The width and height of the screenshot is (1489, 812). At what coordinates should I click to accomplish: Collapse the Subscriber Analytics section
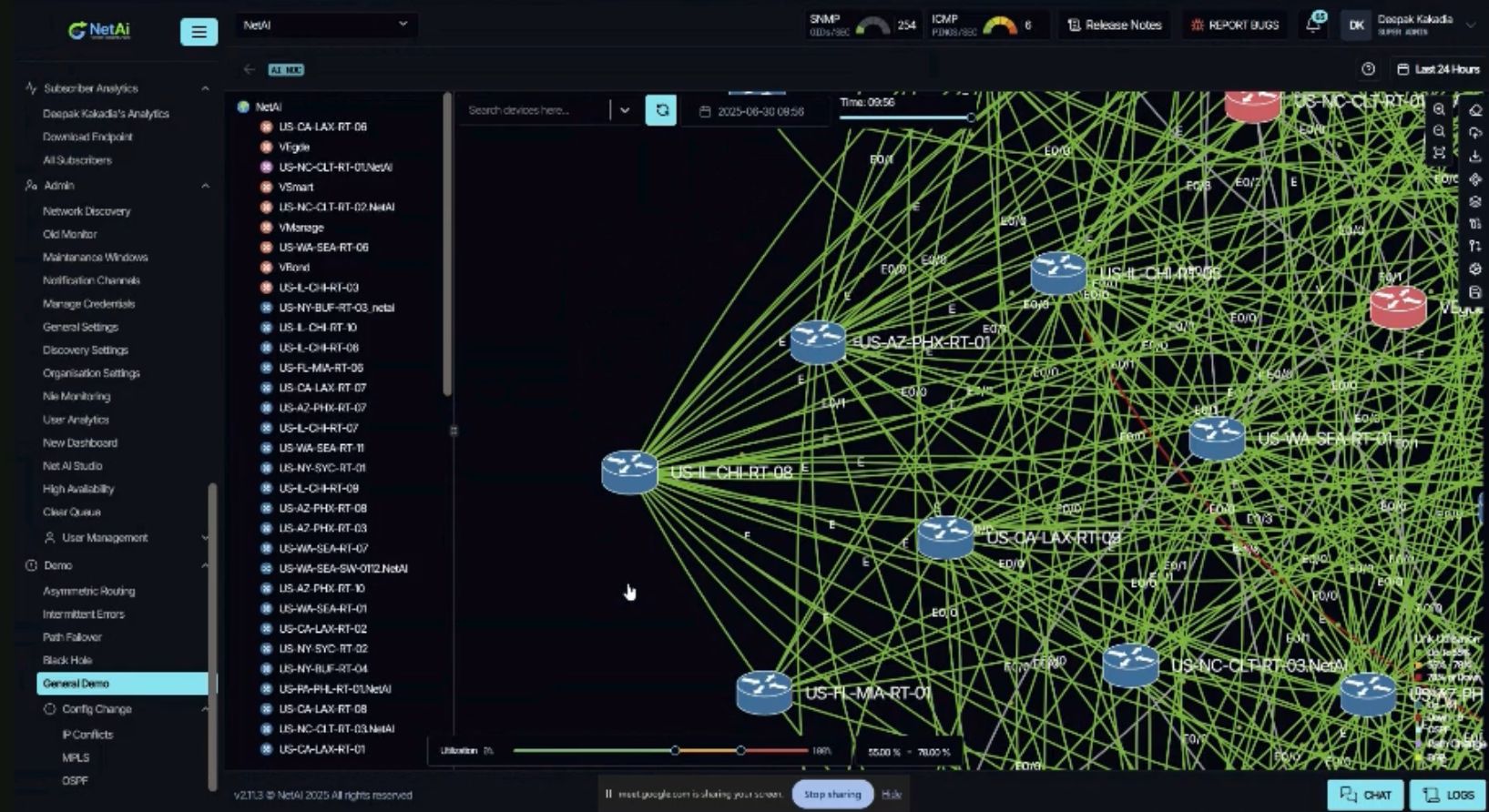click(x=205, y=88)
